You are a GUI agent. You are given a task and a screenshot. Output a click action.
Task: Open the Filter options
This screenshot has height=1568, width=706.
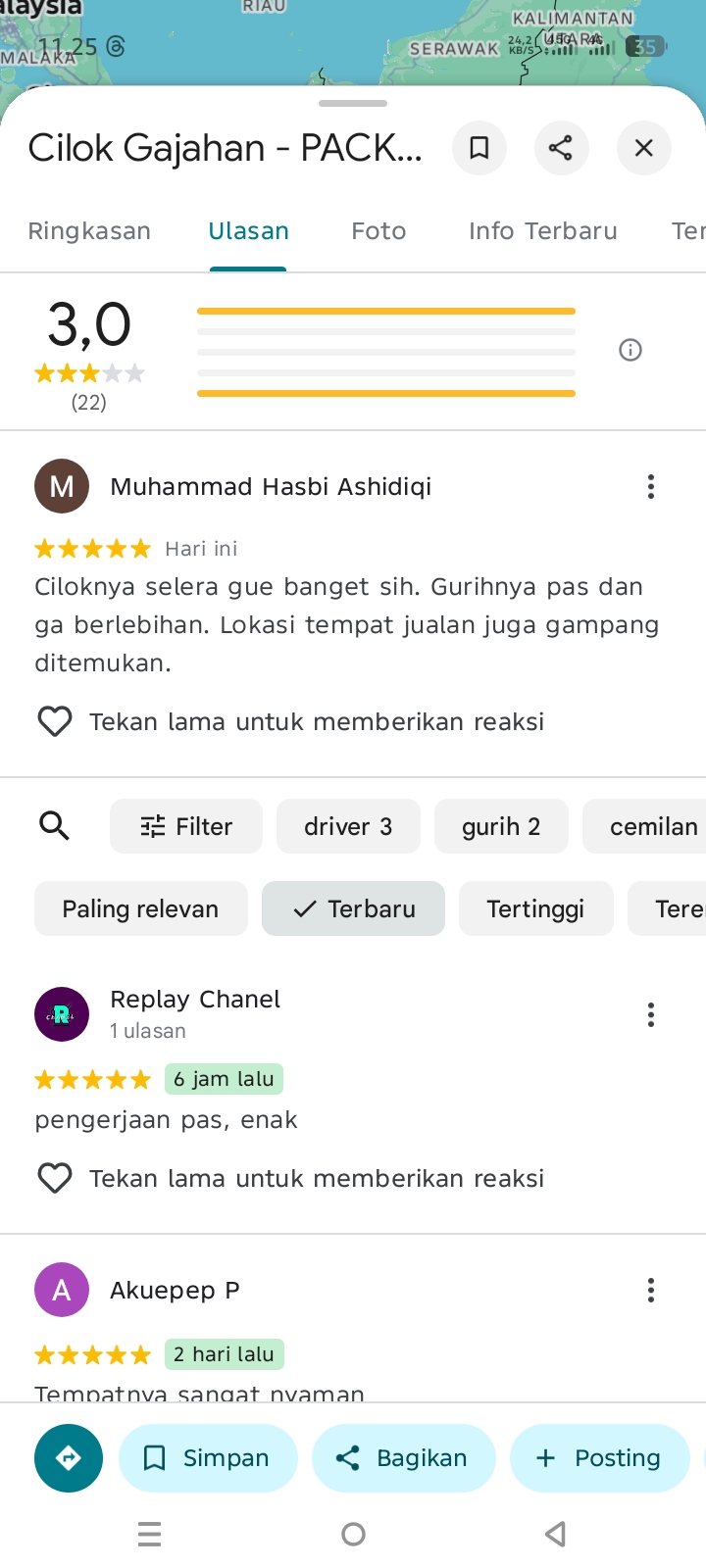186,826
